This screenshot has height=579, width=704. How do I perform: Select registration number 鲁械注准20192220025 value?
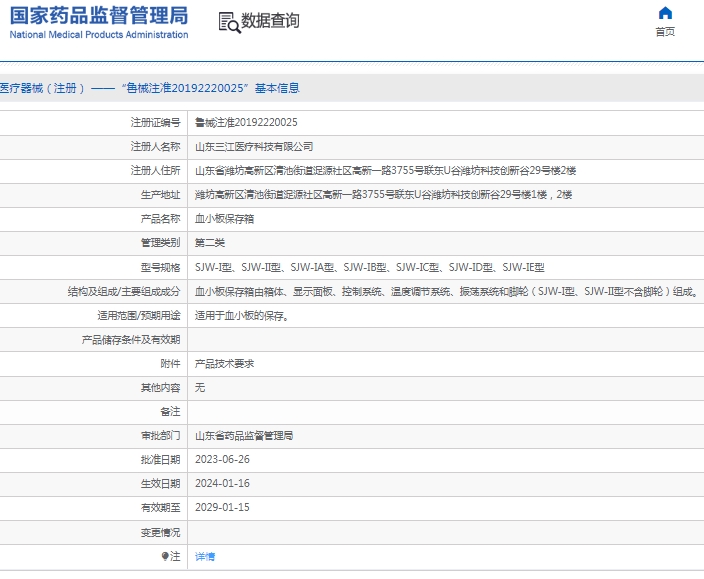point(246,123)
